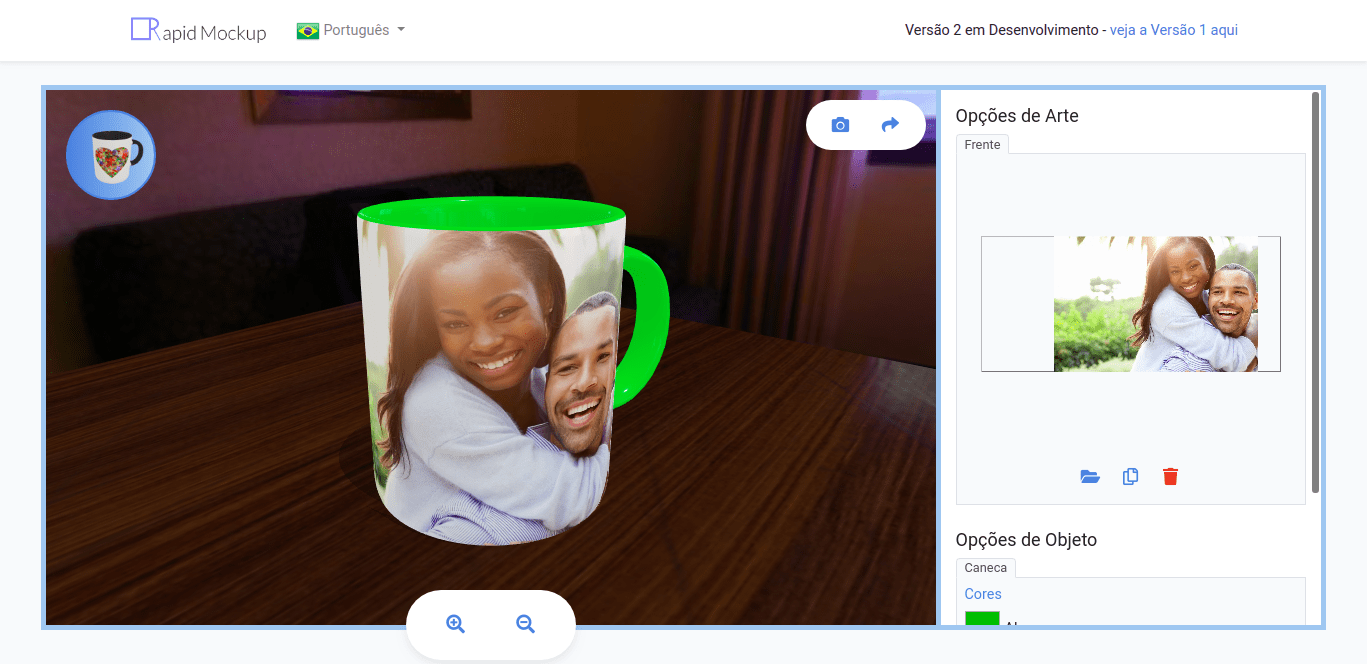Open the veja a Versão 1 aqui link

(x=1173, y=30)
